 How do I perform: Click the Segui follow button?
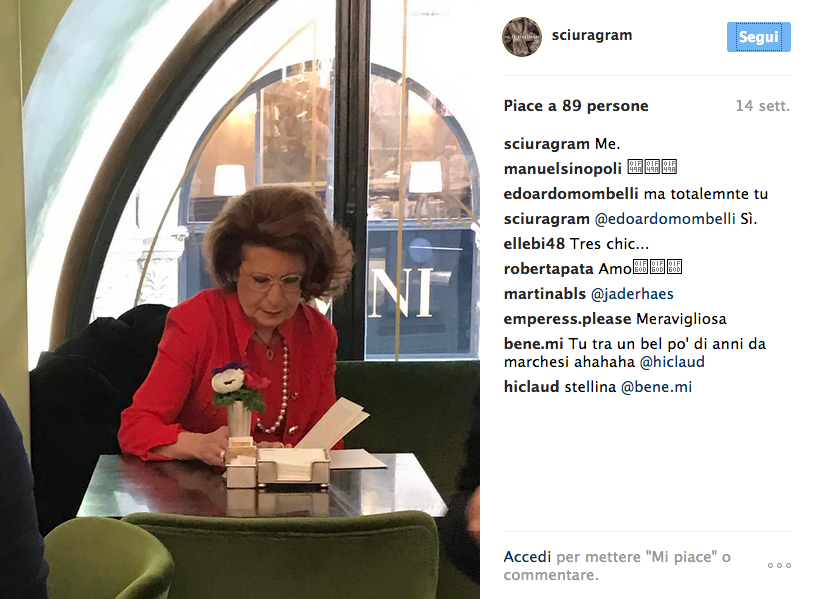tap(758, 37)
